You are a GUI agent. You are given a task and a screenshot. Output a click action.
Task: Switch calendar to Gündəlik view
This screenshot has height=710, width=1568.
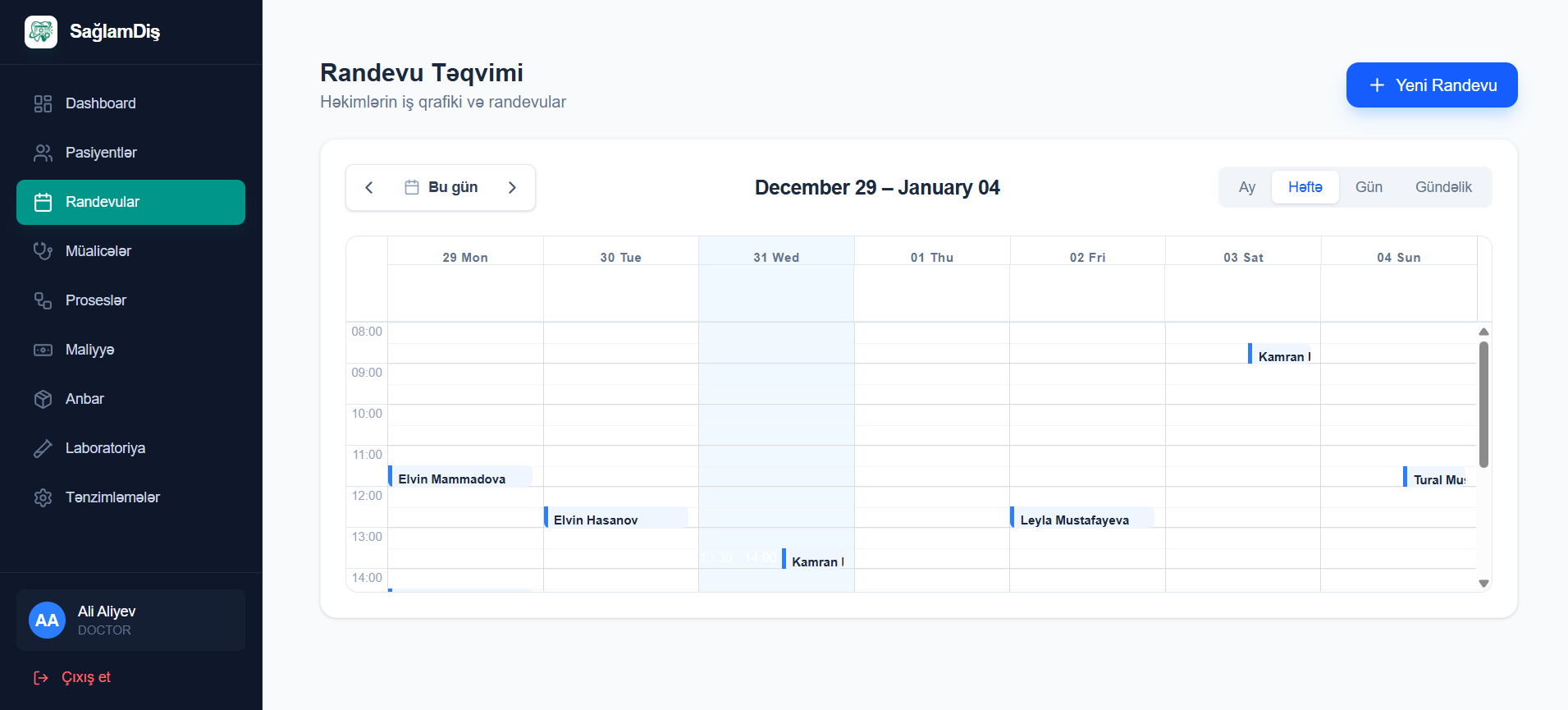click(x=1443, y=187)
